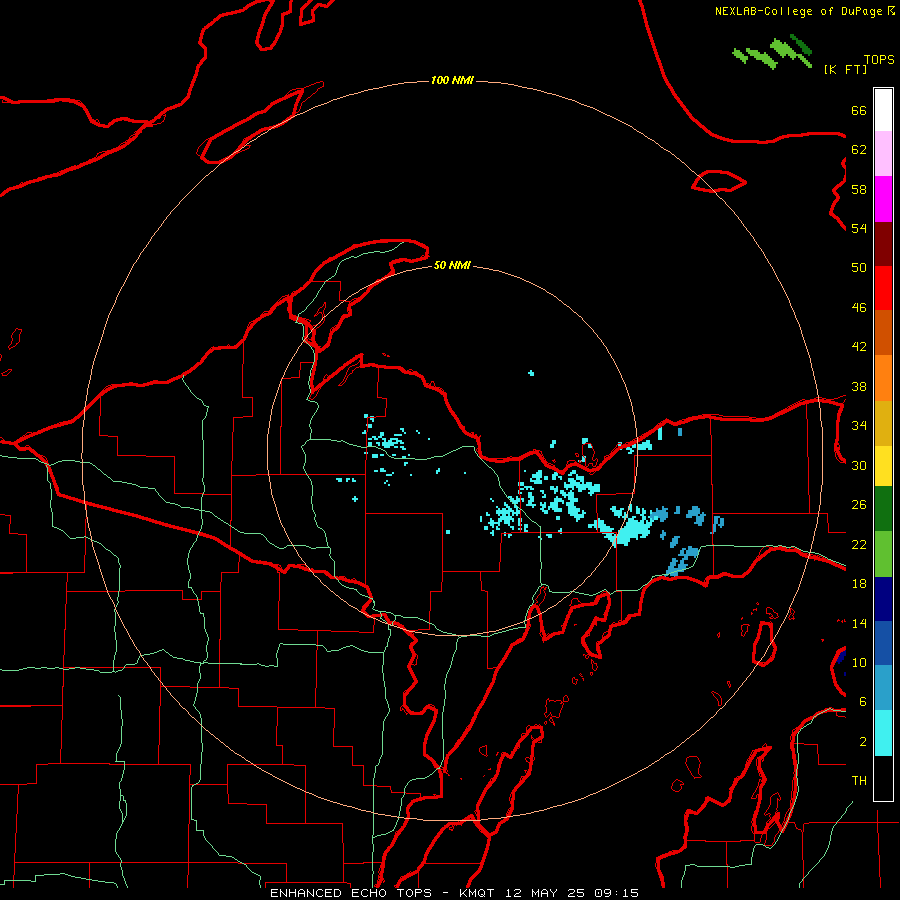Click the legend value "30"
The image size is (900, 900).
(859, 465)
